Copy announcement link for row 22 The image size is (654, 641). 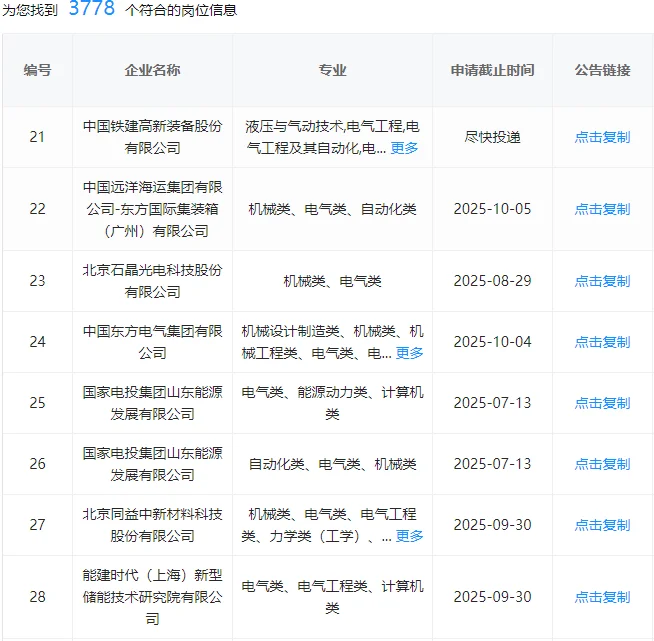(x=602, y=209)
